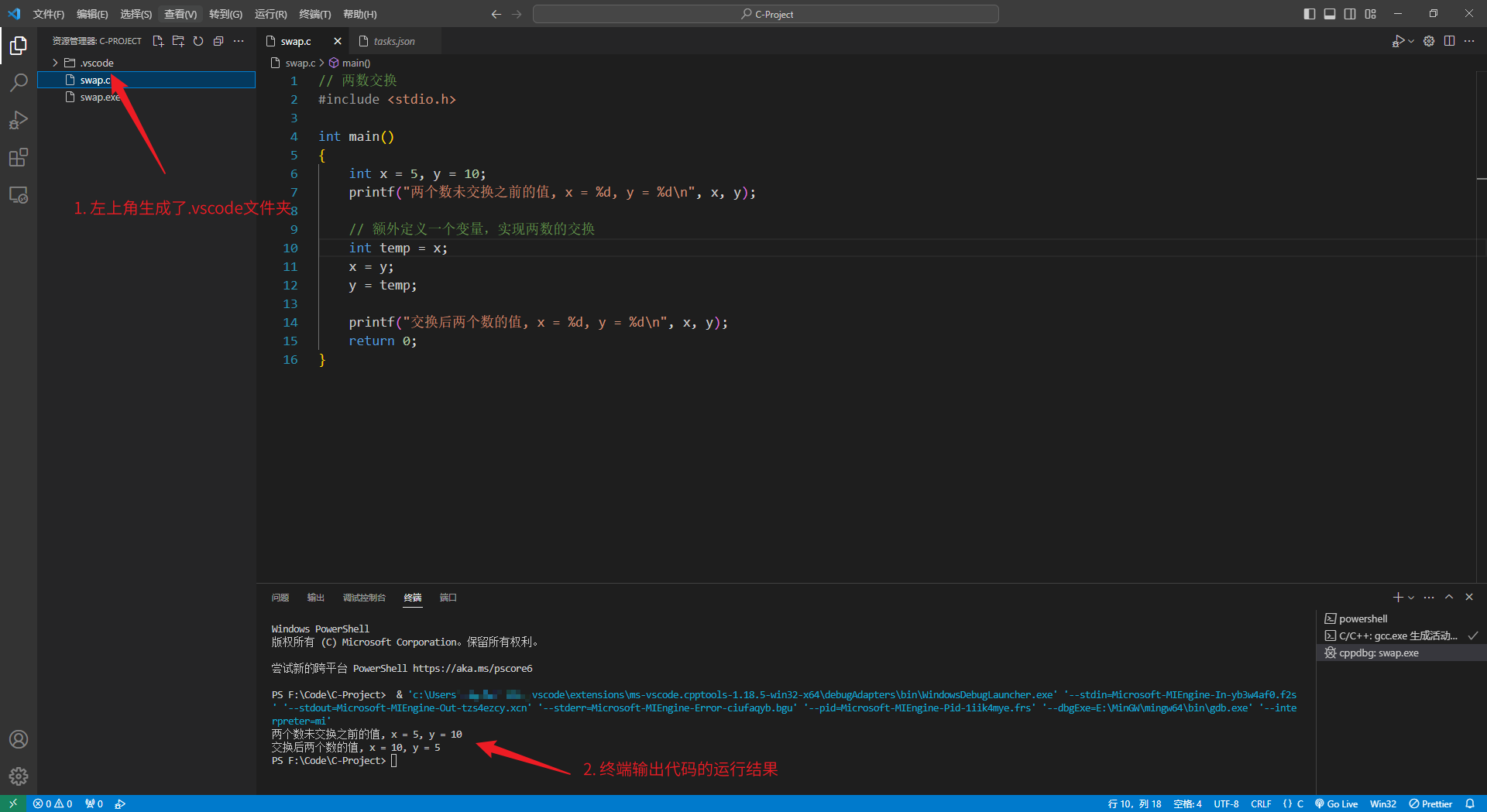Click Go Live in the status bar
Screen dimensions: 1487x812
1337,803
